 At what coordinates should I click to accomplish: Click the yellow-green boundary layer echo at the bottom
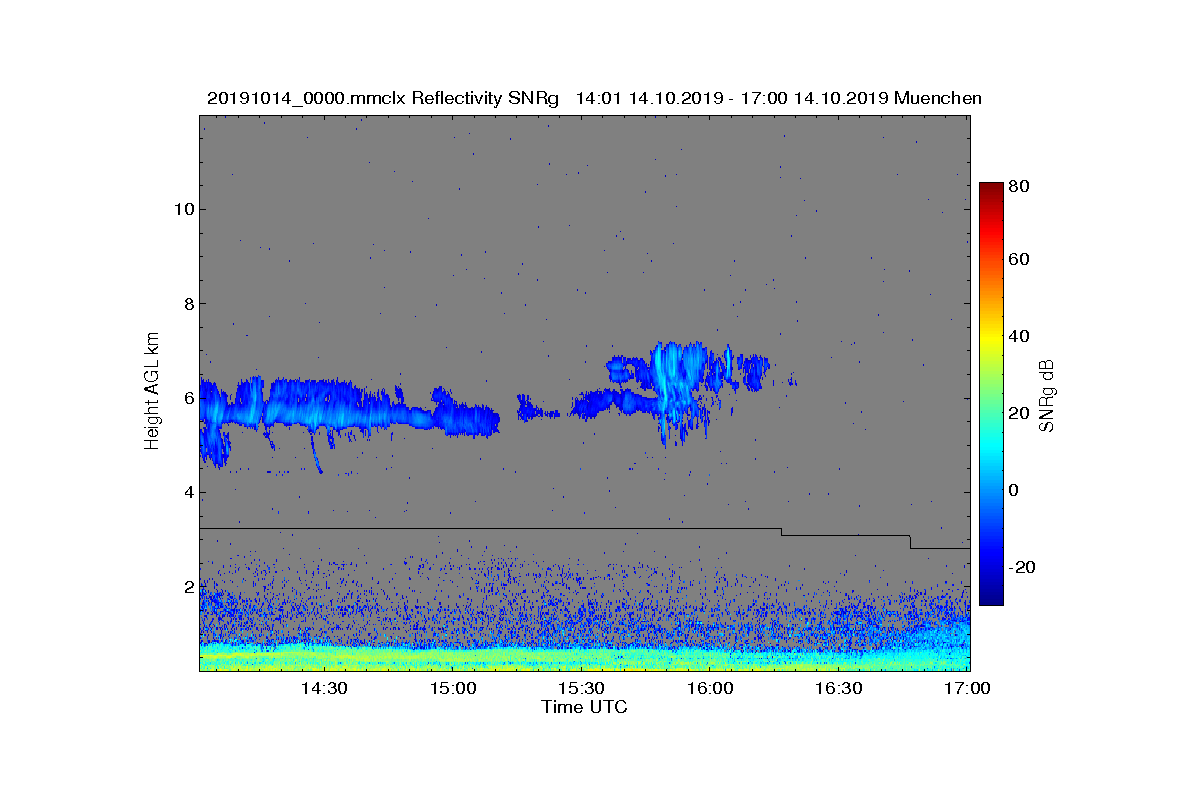584,657
